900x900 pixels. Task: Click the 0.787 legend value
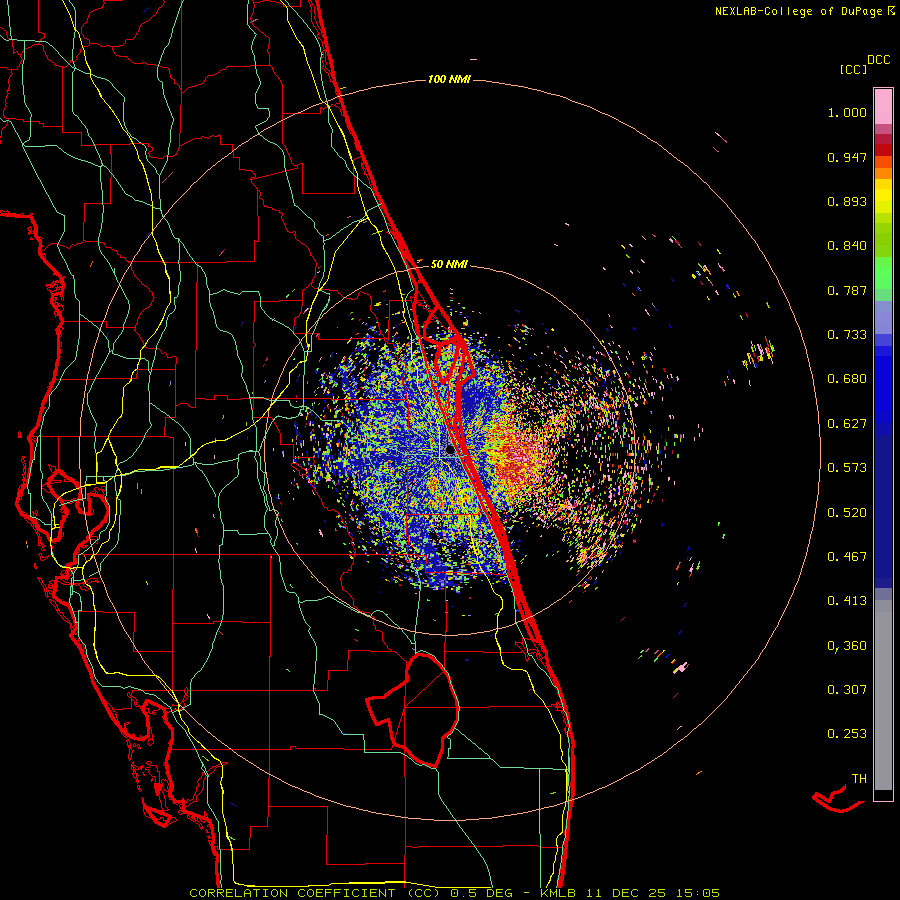847,290
